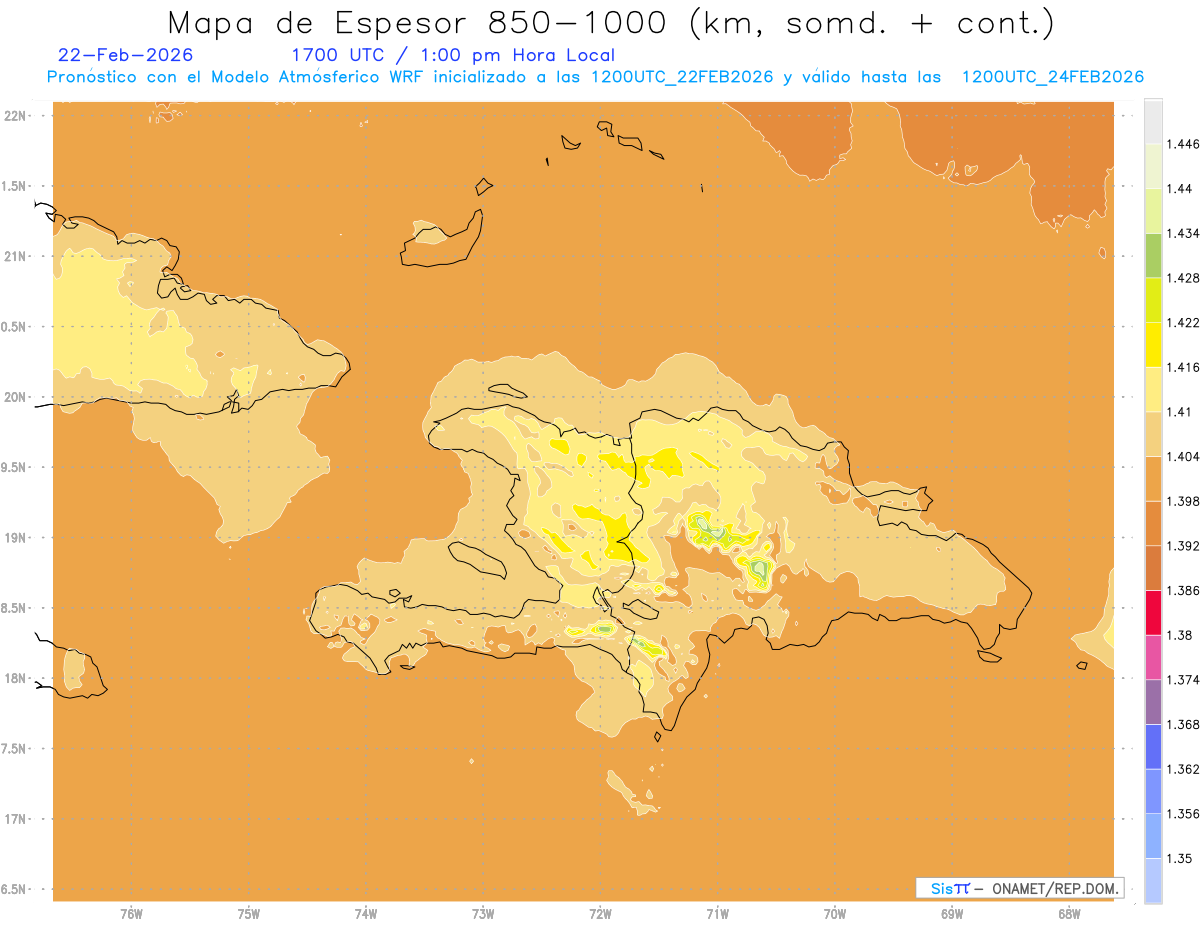Pick the orange legend swatch between 1.398 and 1.404
Viewport: 1200px width, 927px height.
[x=1153, y=479]
